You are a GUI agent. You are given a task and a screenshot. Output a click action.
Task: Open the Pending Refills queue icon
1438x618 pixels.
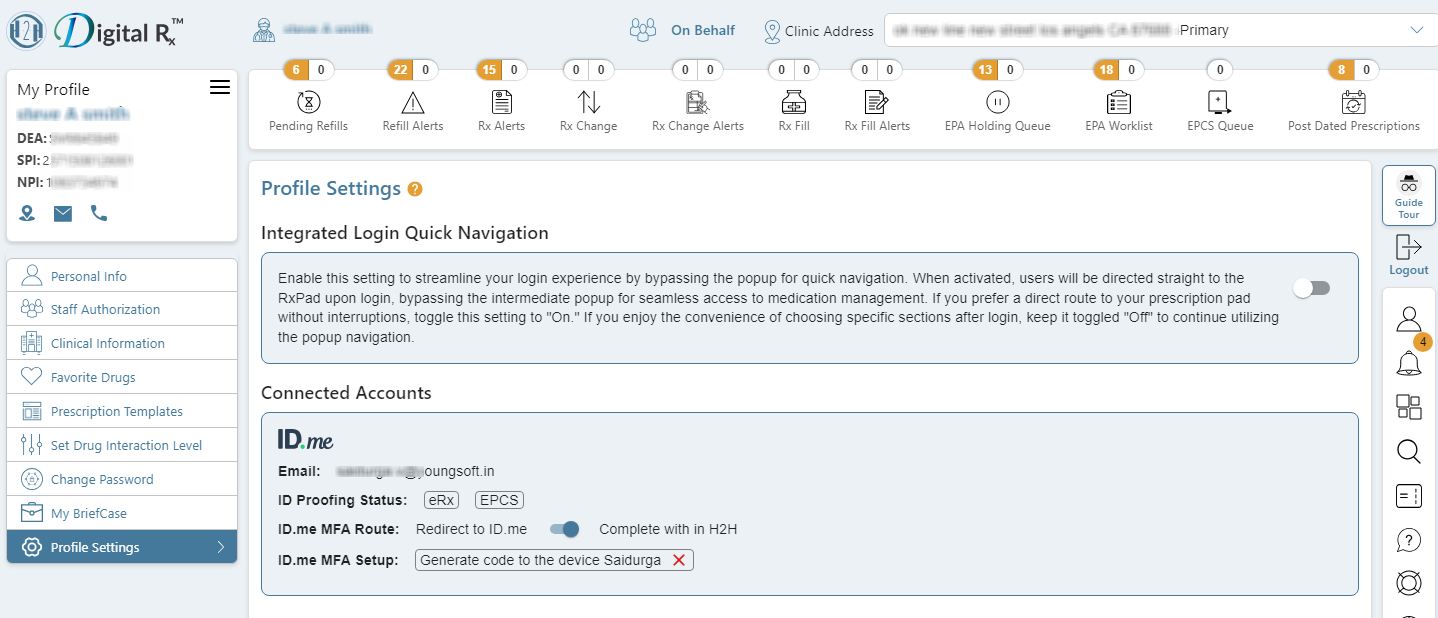coord(309,101)
